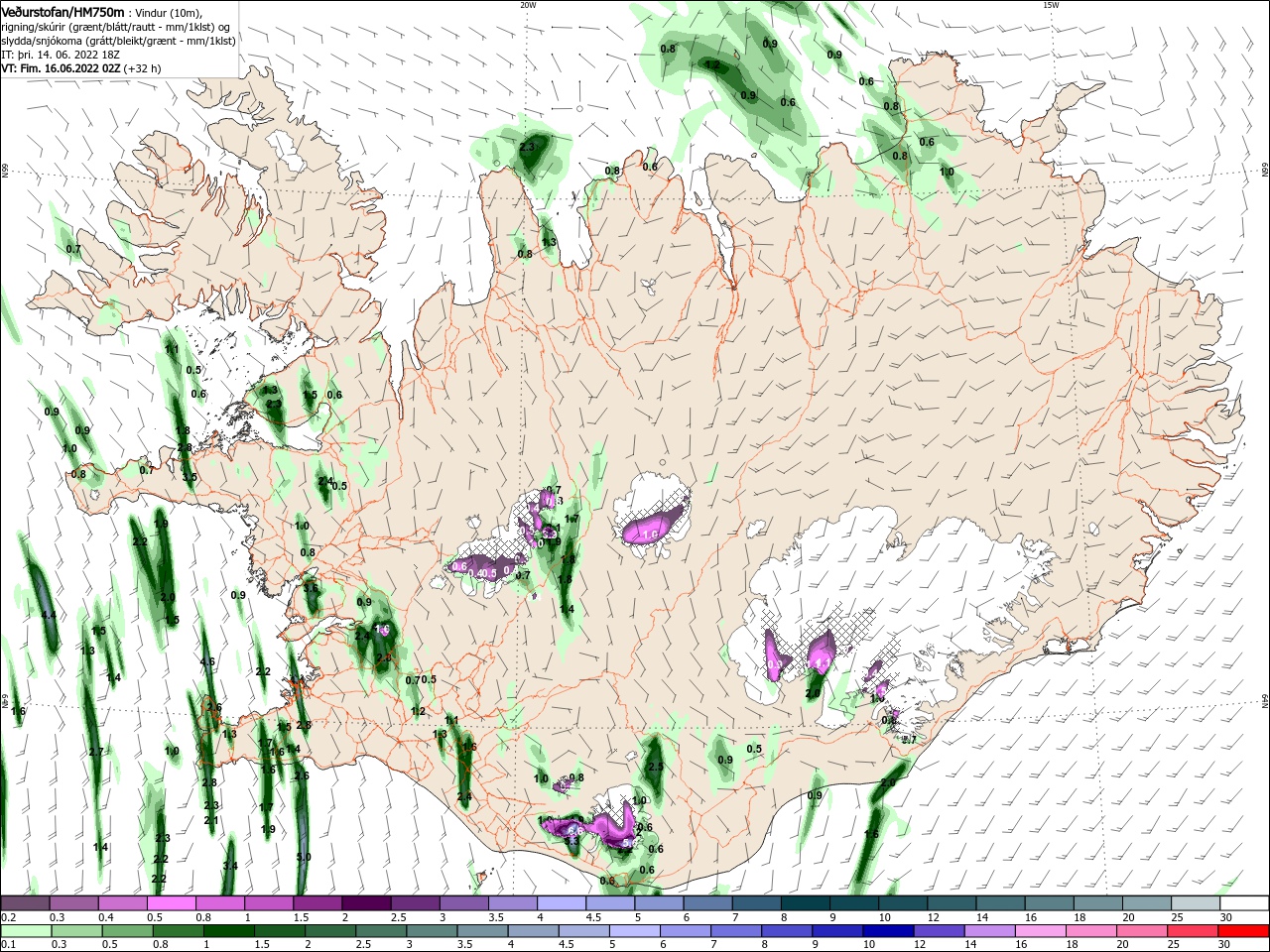Pick the snow-scale swatch between 1.5 and 2
This screenshot has width=1270, height=952.
pos(317,903)
